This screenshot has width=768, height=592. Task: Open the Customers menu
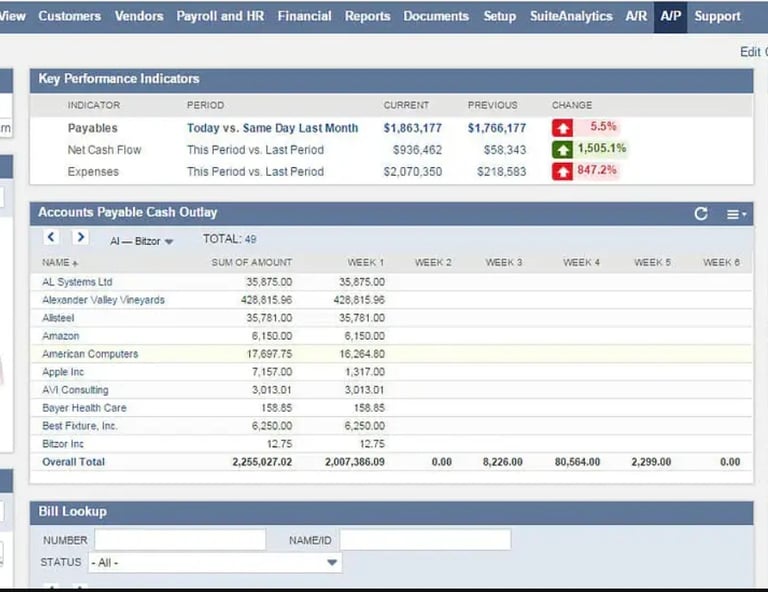(70, 16)
